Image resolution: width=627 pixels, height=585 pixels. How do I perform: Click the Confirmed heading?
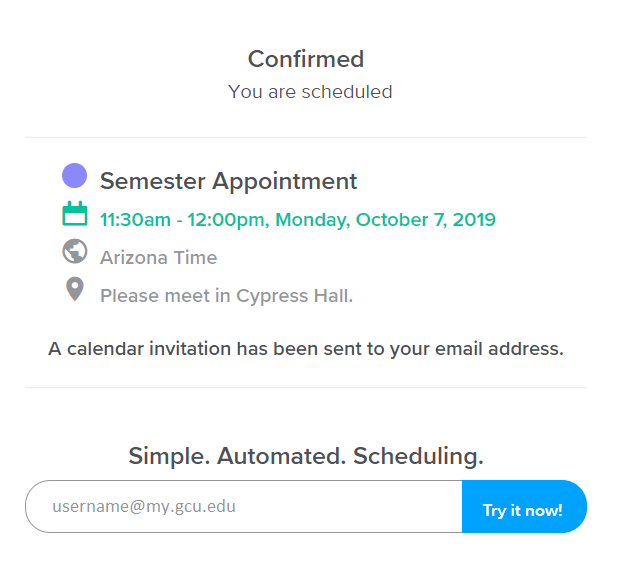pyautogui.click(x=306, y=59)
